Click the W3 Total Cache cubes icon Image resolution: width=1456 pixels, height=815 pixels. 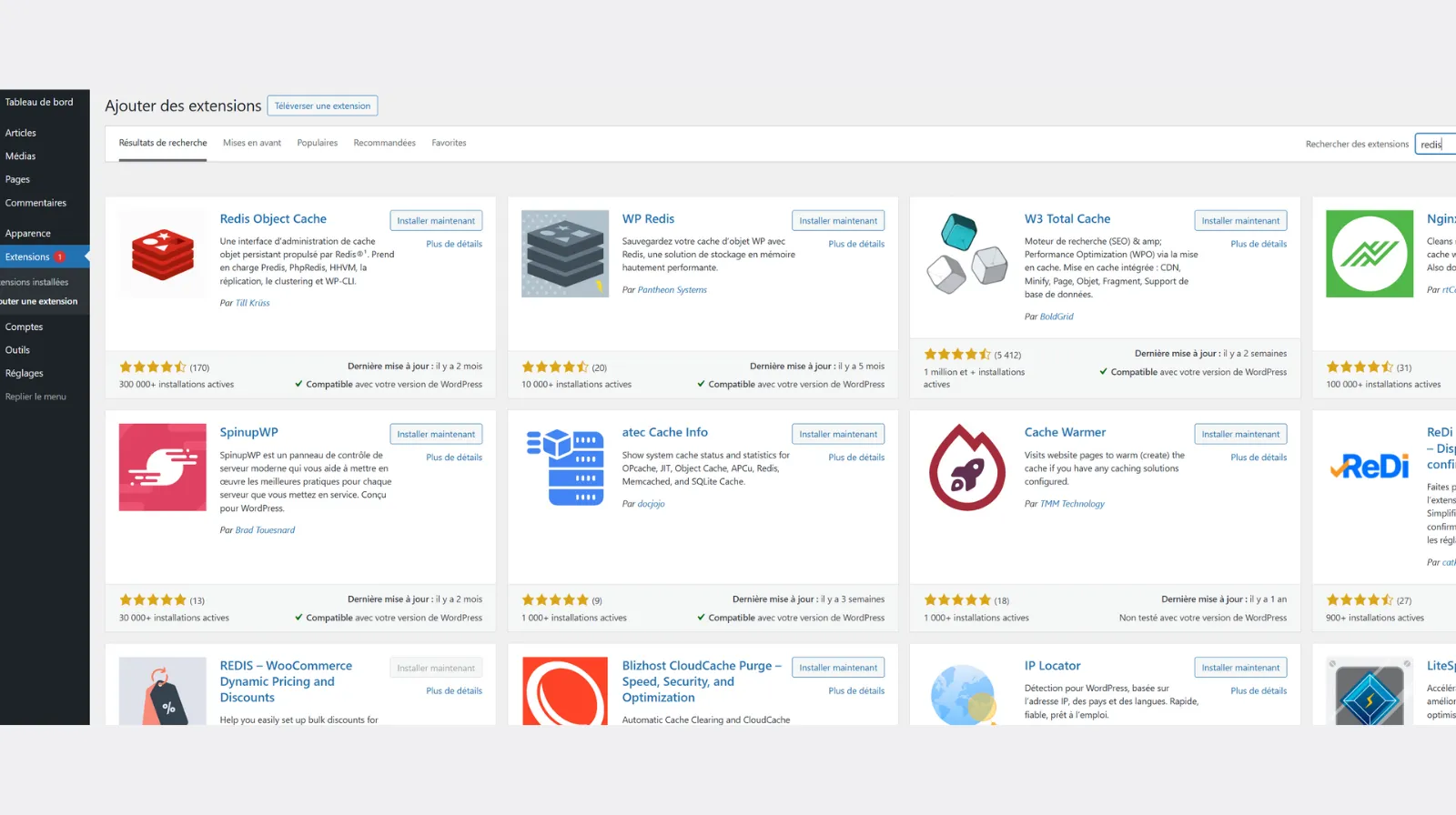coord(966,254)
